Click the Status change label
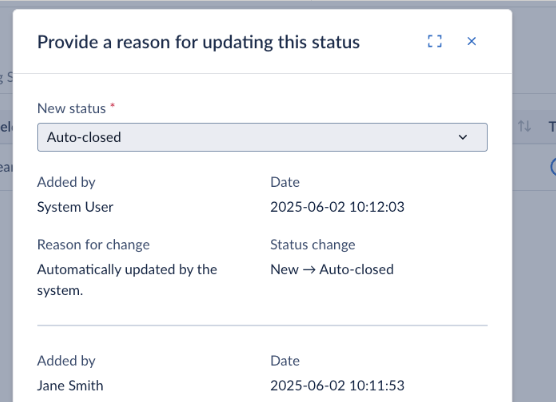Screen dimensions: 556x402 pyautogui.click(x=313, y=245)
